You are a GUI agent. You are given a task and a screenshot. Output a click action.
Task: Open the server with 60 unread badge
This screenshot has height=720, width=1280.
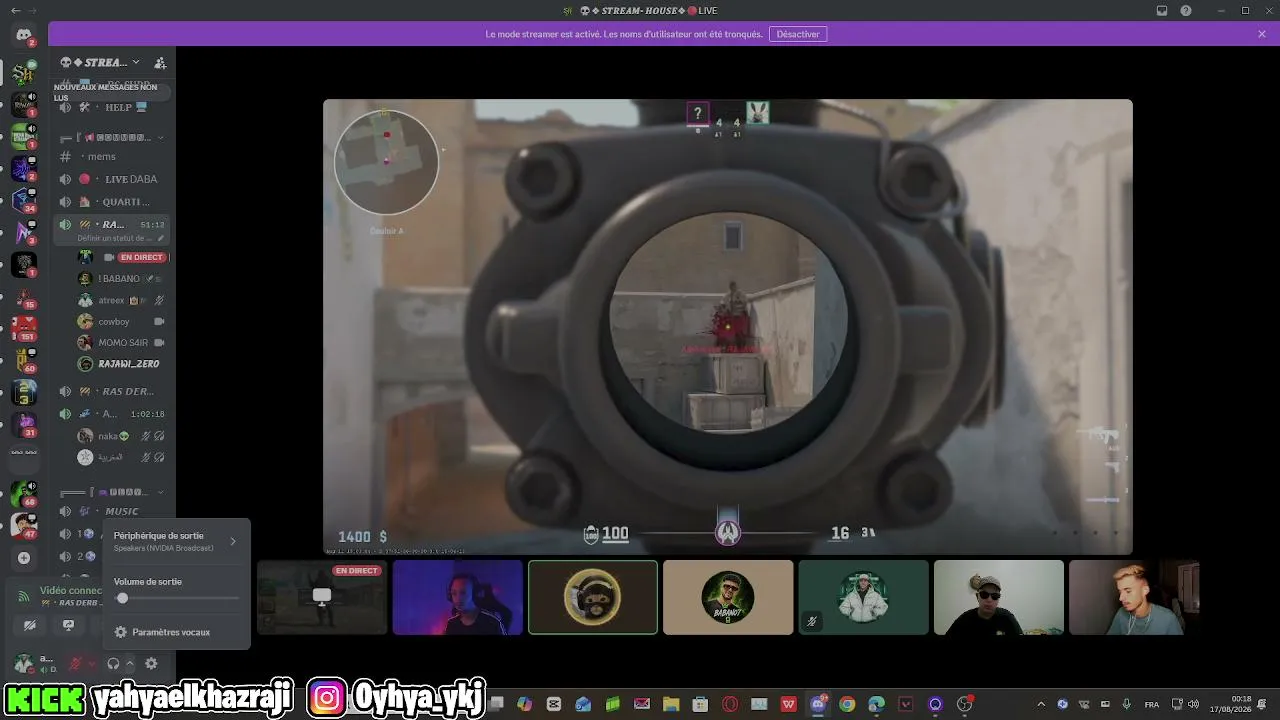click(24, 360)
